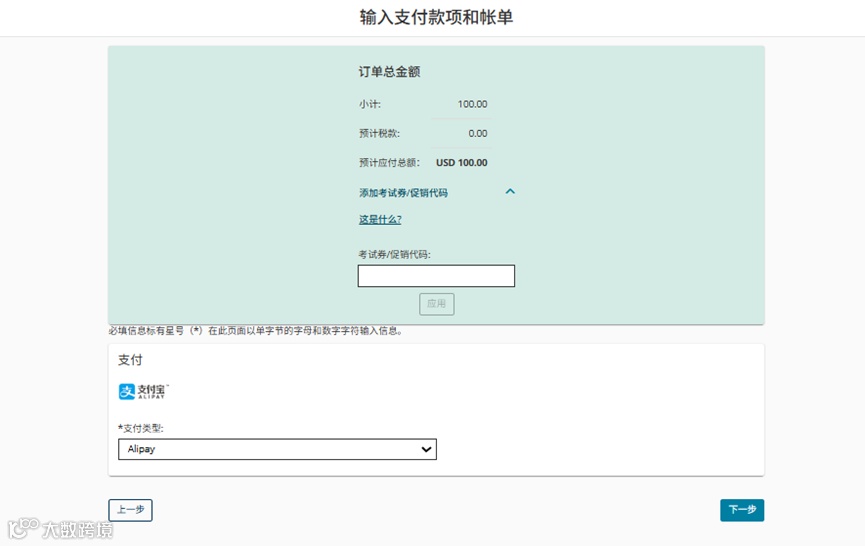This screenshot has width=865, height=546.
Task: Click the 支付 section heading
Action: tap(130, 360)
